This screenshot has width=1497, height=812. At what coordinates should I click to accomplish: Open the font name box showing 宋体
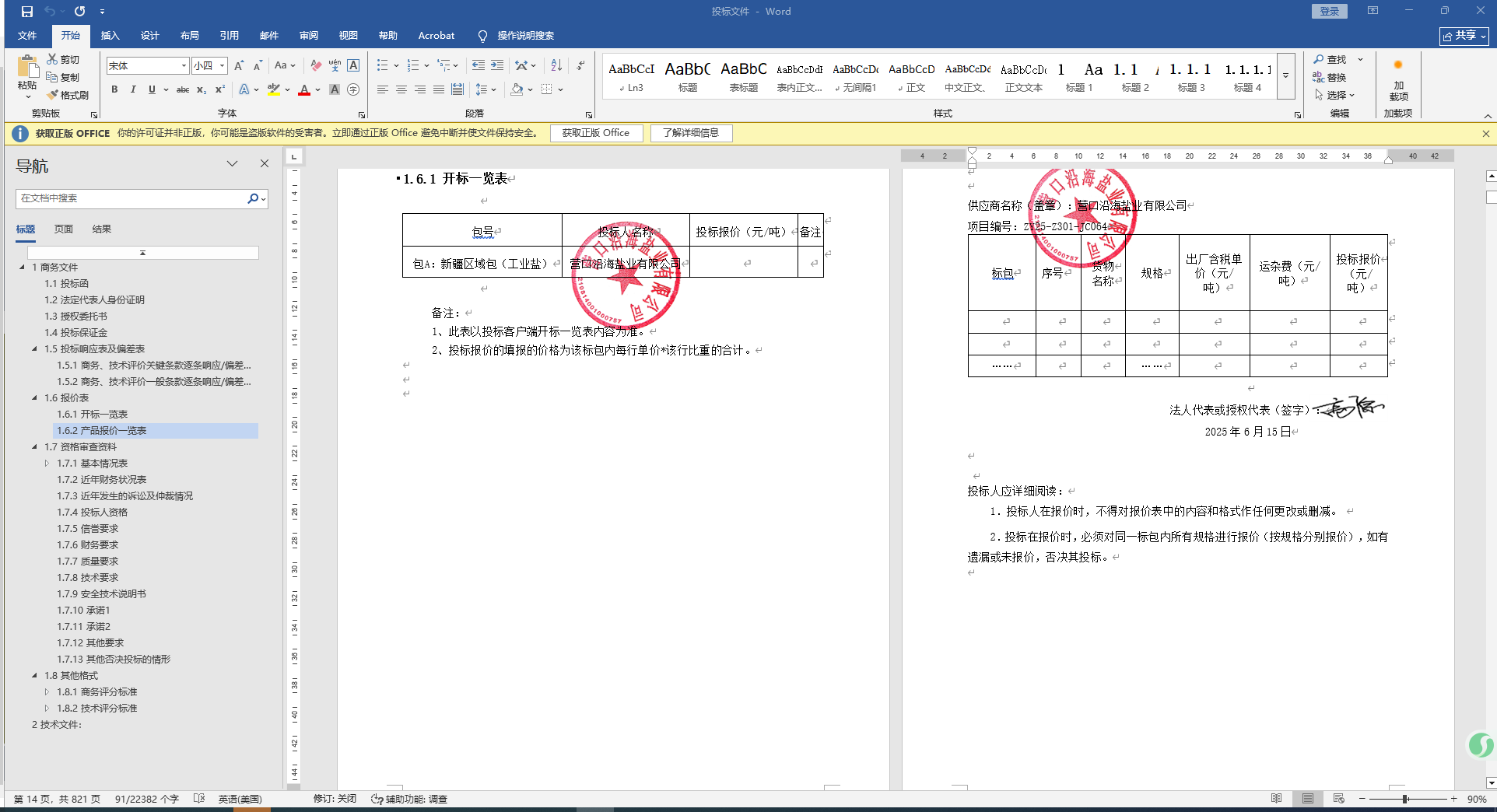click(x=148, y=65)
